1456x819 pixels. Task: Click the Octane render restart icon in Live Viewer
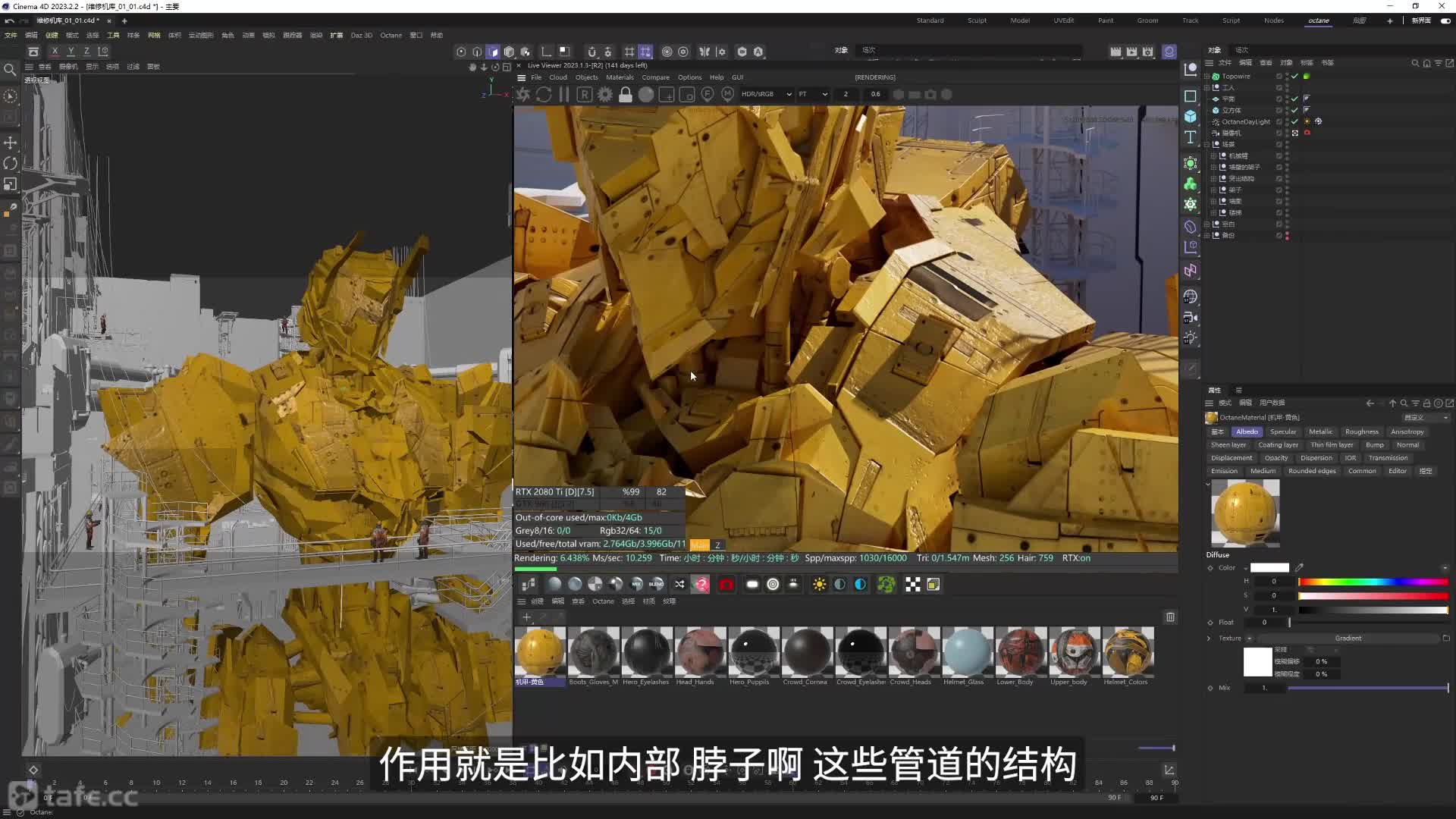[544, 95]
